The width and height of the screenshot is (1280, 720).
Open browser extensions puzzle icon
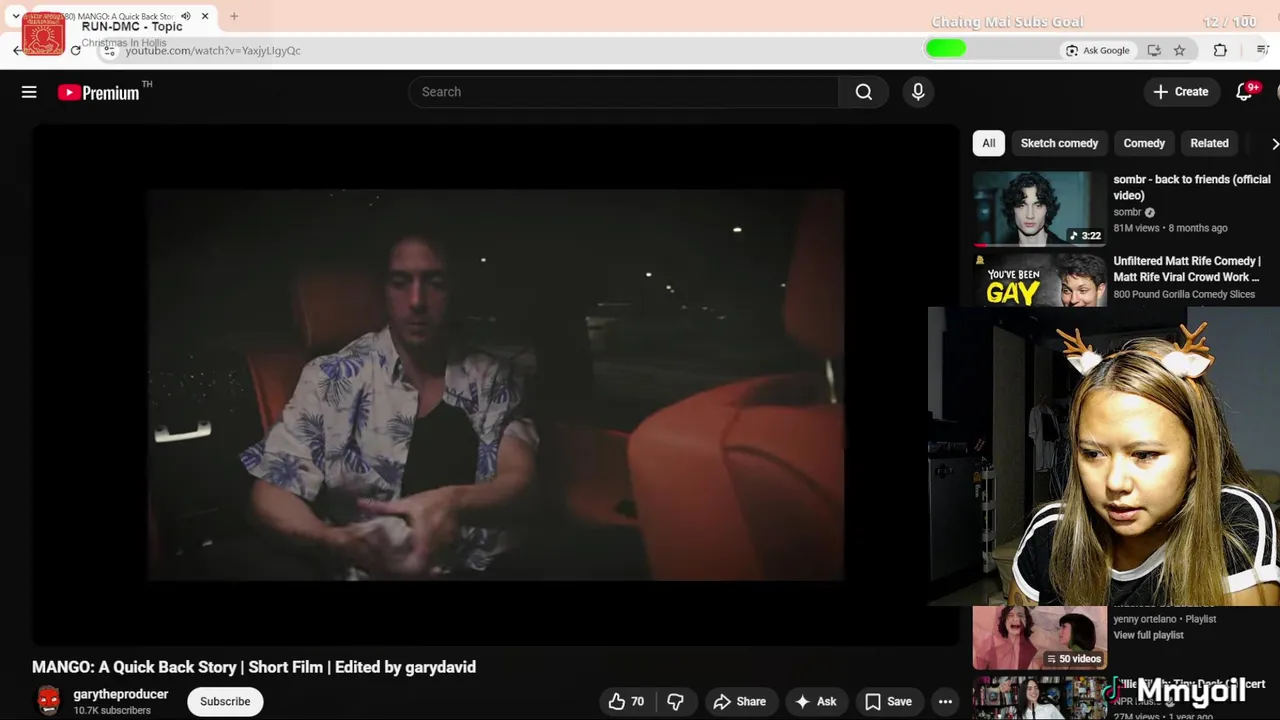[x=1220, y=50]
